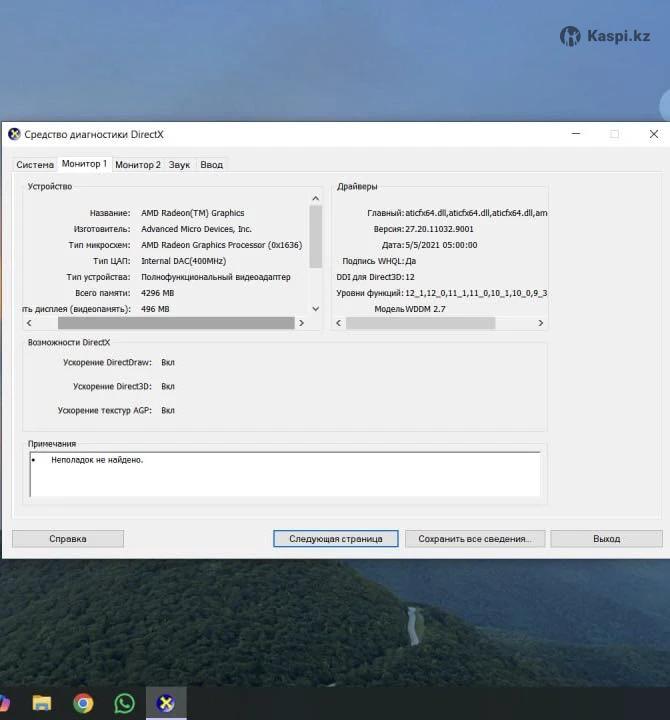Select the Звук tab
This screenshot has height=720, width=670.
pyautogui.click(x=179, y=164)
